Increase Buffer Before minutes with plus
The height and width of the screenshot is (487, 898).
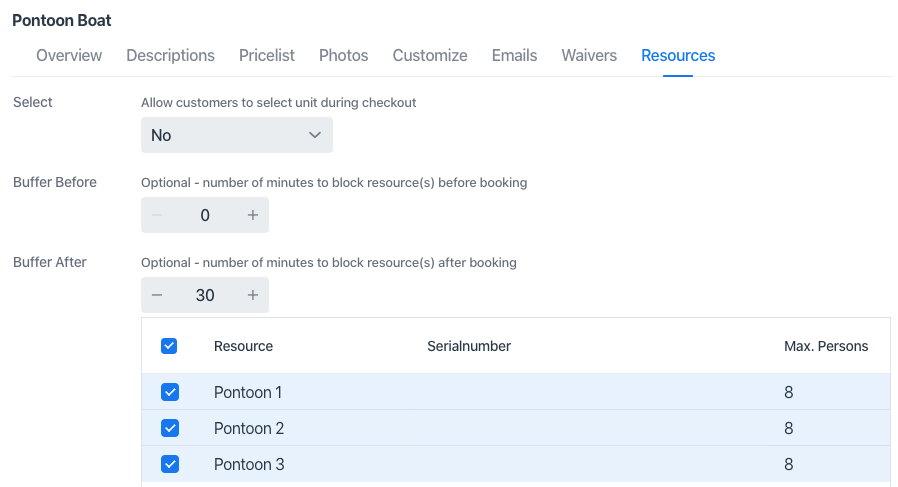[x=253, y=215]
